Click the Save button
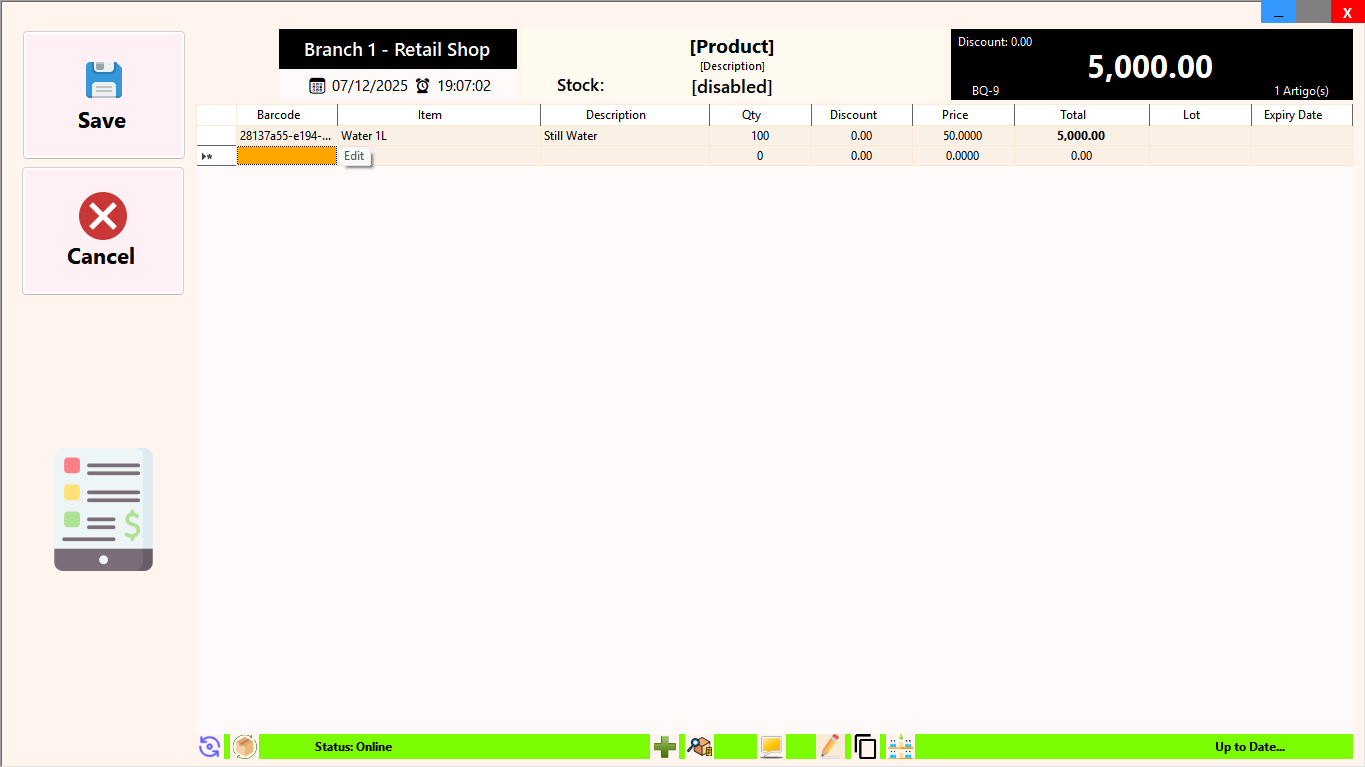The width and height of the screenshot is (1365, 767). pyautogui.click(x=103, y=95)
